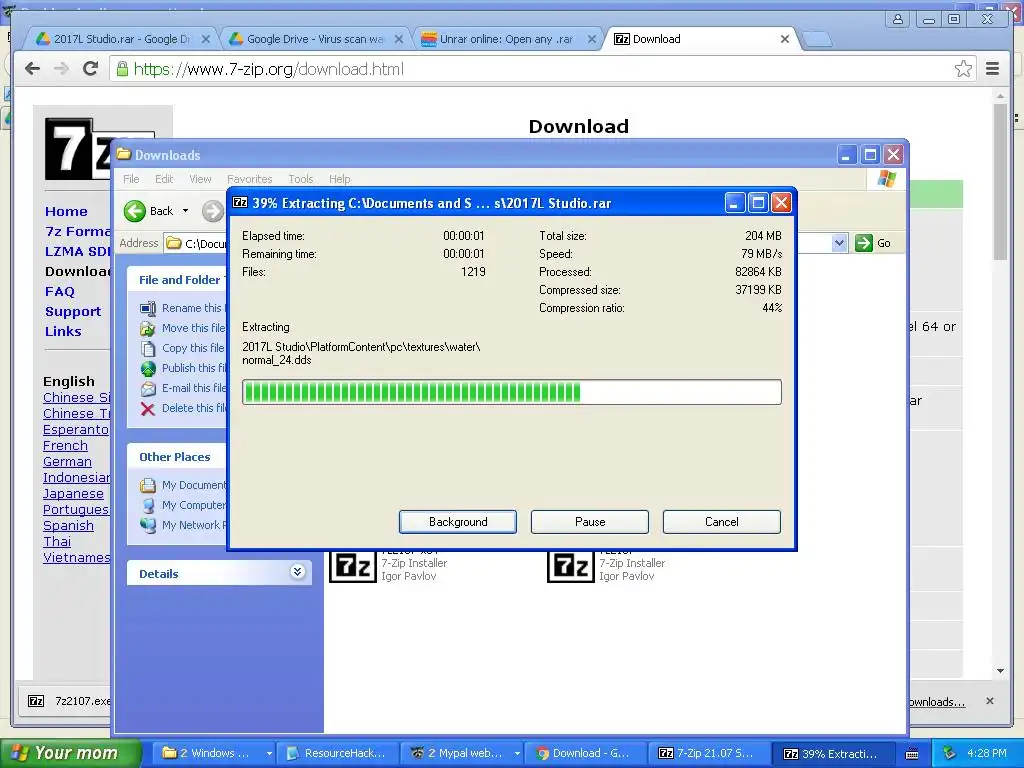The width and height of the screenshot is (1024, 768).
Task: Reload the 7-zip.org page
Action: pos(91,69)
